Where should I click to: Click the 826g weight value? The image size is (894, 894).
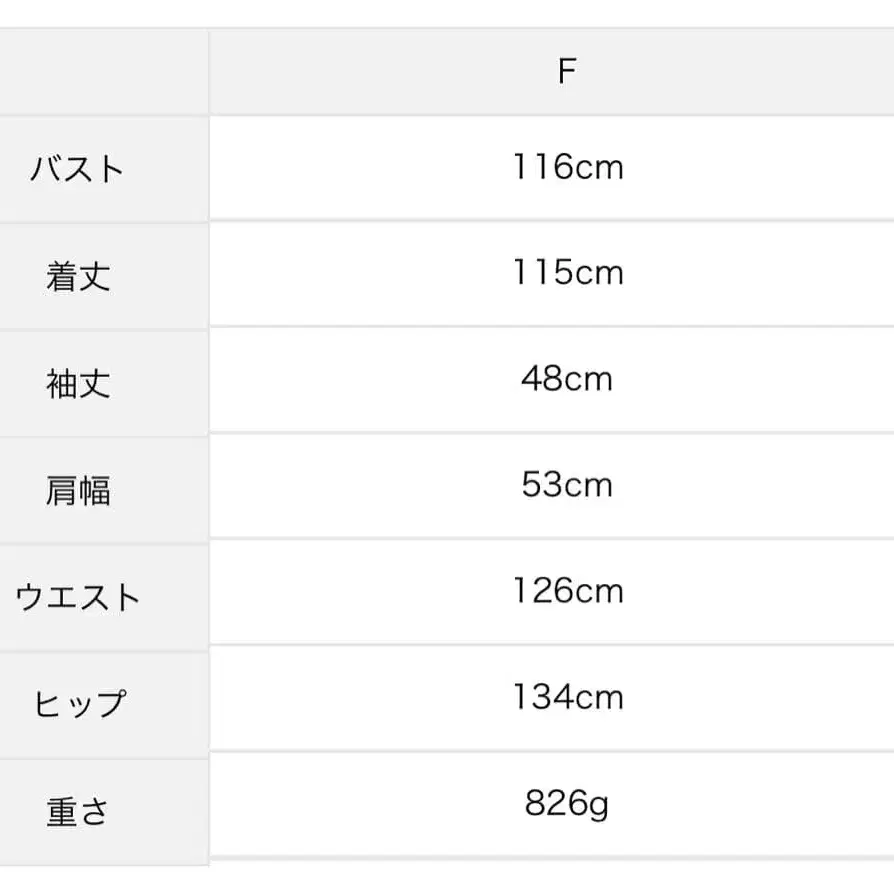pos(567,802)
